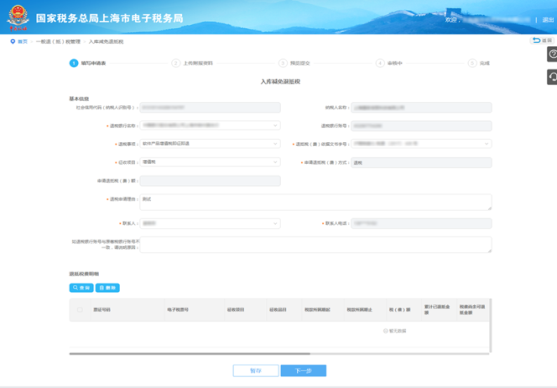Viewport: 557px width, 388px height.
Task: Click the 纳税人名称 field
Action: coord(421,107)
